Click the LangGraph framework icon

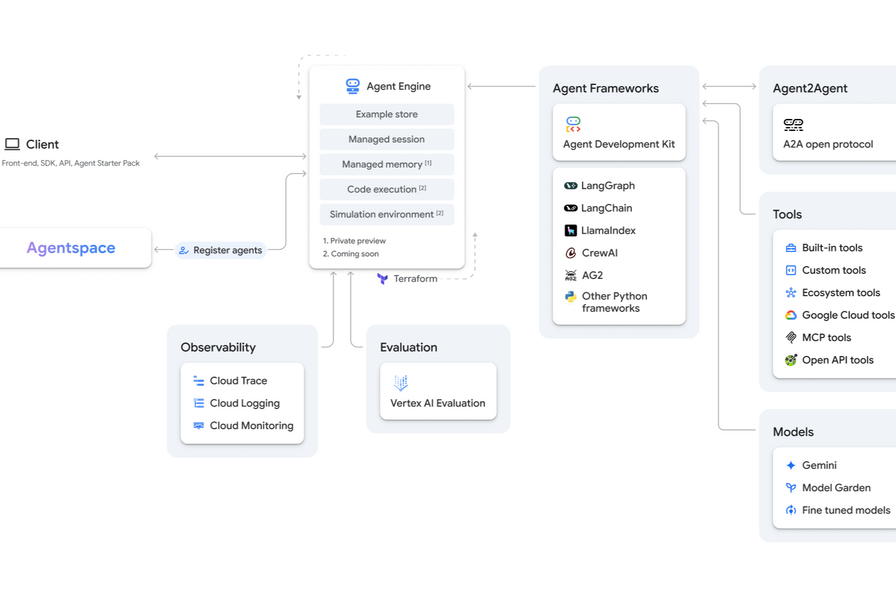[569, 185]
